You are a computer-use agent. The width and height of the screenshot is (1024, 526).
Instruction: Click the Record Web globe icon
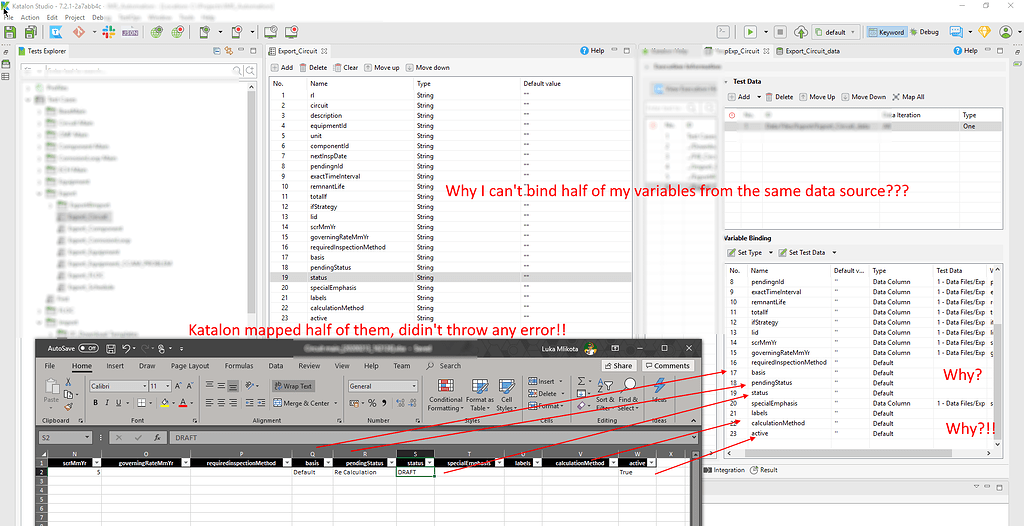click(176, 32)
